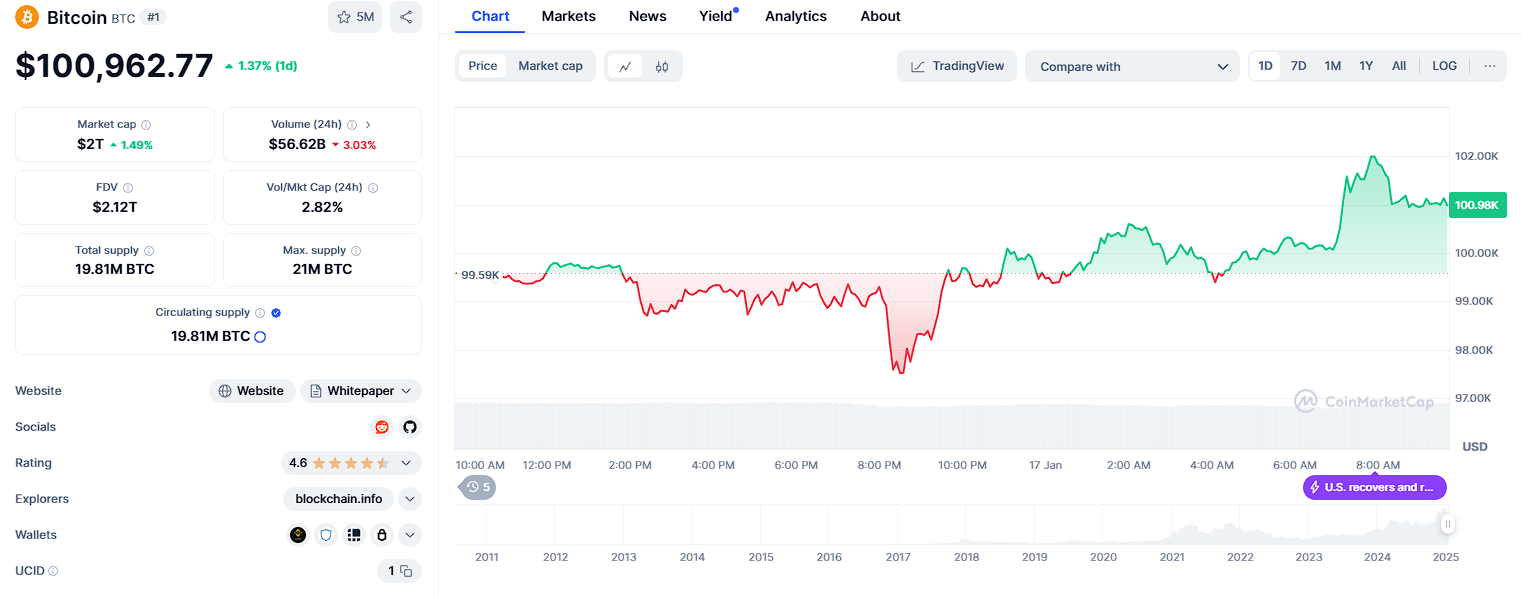Click the $100,962.77 price value
This screenshot has width=1521, height=596.
point(114,65)
